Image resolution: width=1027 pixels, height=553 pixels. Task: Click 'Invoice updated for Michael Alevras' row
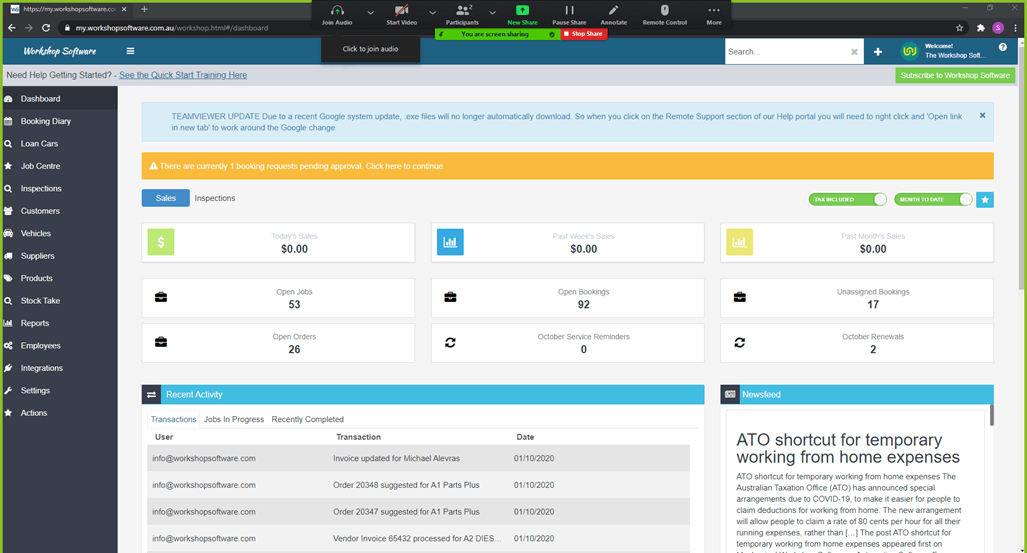(x=419, y=459)
